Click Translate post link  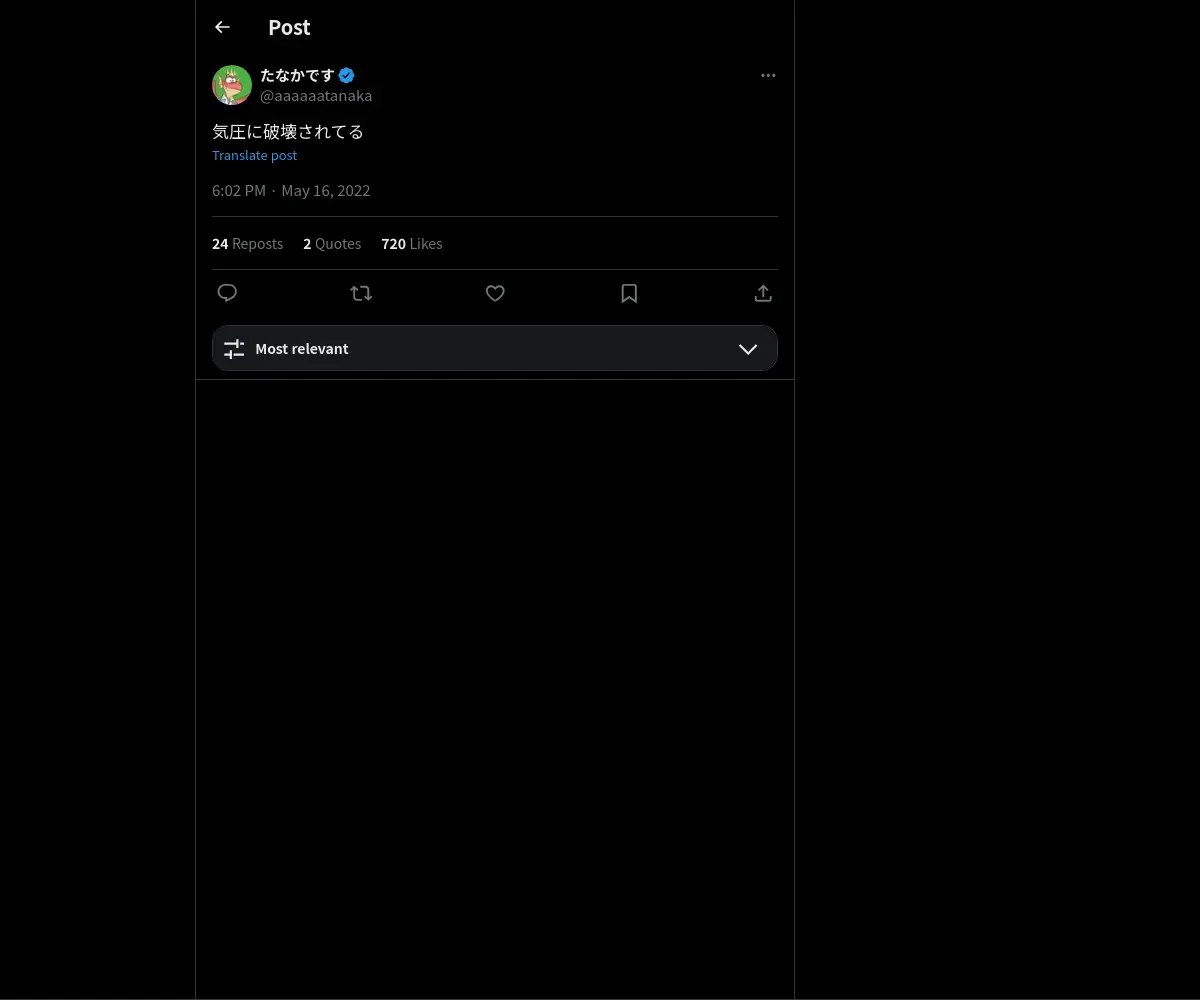[x=254, y=155]
